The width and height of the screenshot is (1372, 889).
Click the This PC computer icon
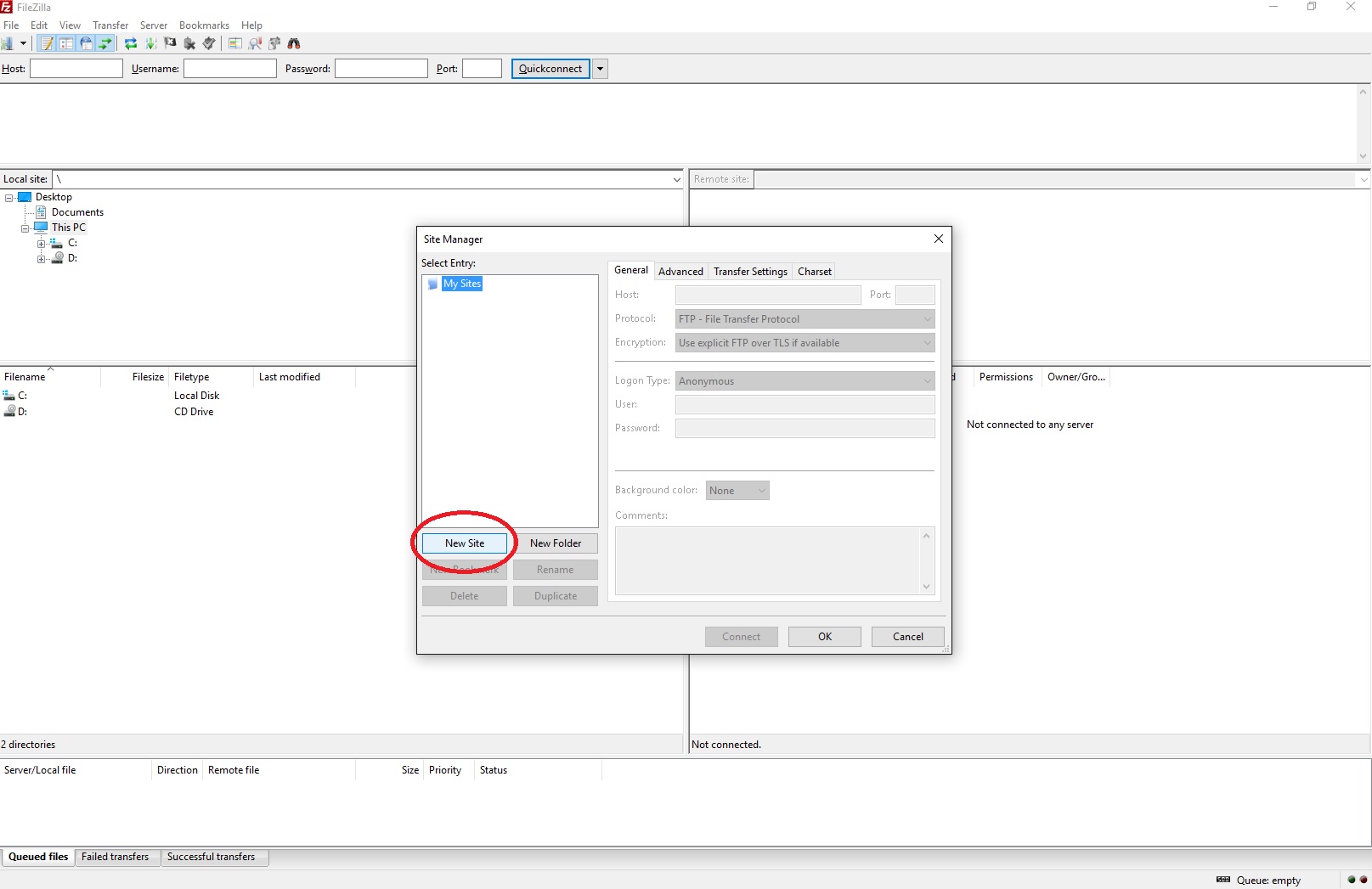click(41, 228)
